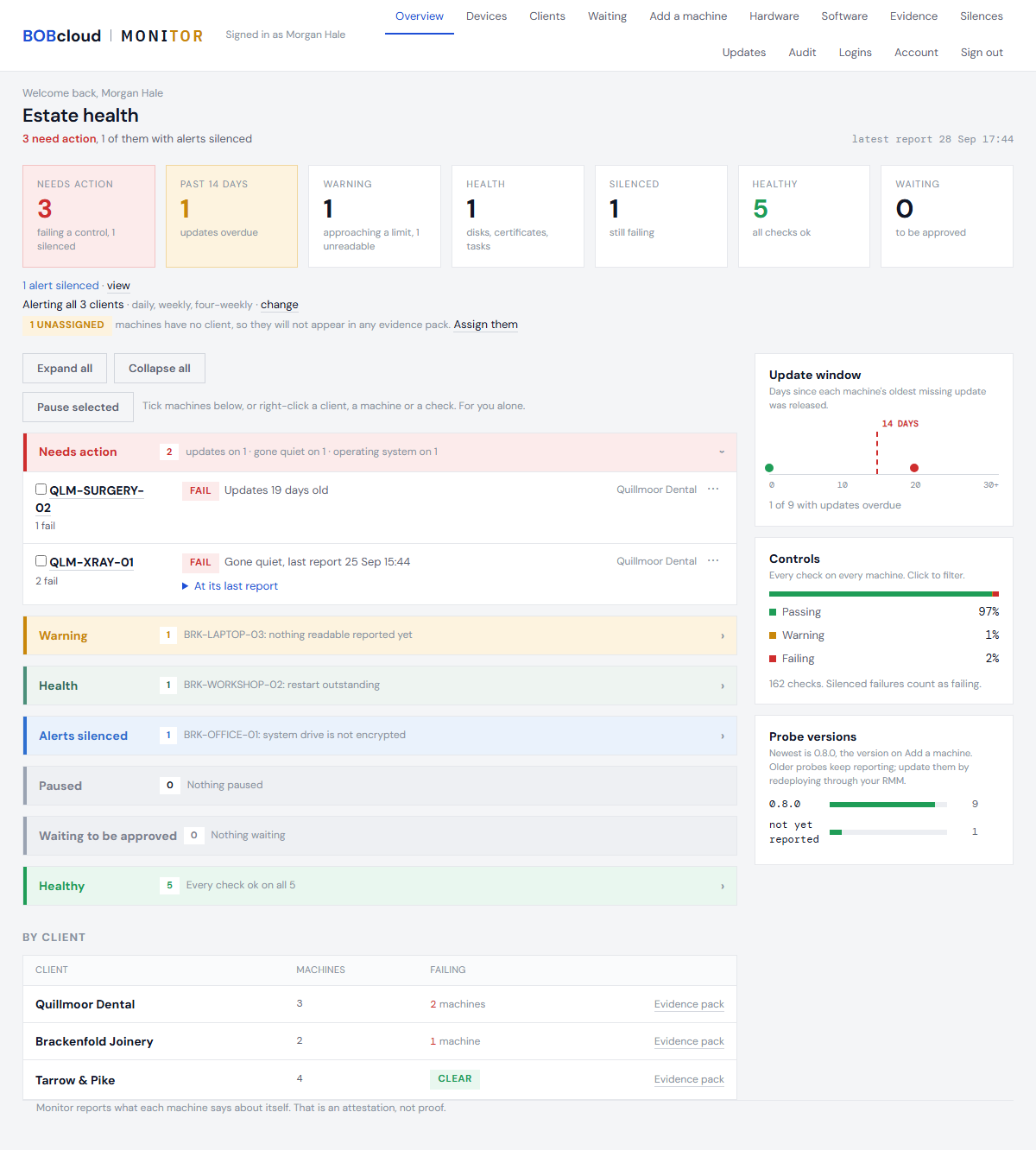Select the Silenced summary card
The height and width of the screenshot is (1150, 1036).
click(x=661, y=216)
